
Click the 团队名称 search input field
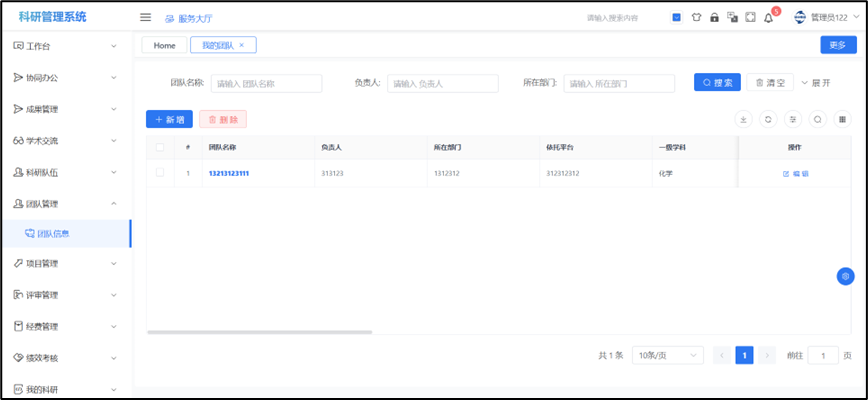coord(266,84)
